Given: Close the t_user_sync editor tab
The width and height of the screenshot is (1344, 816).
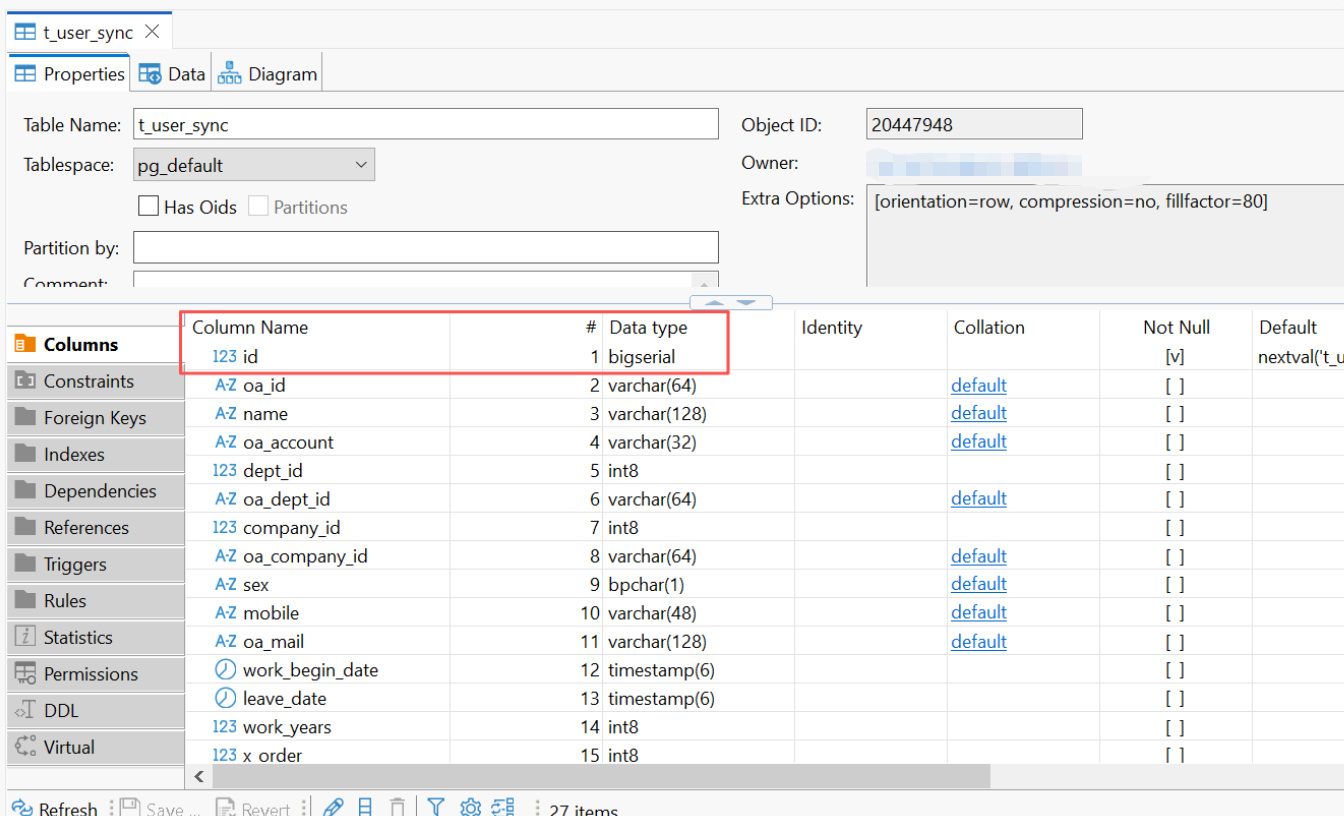Looking at the screenshot, I should point(152,32).
